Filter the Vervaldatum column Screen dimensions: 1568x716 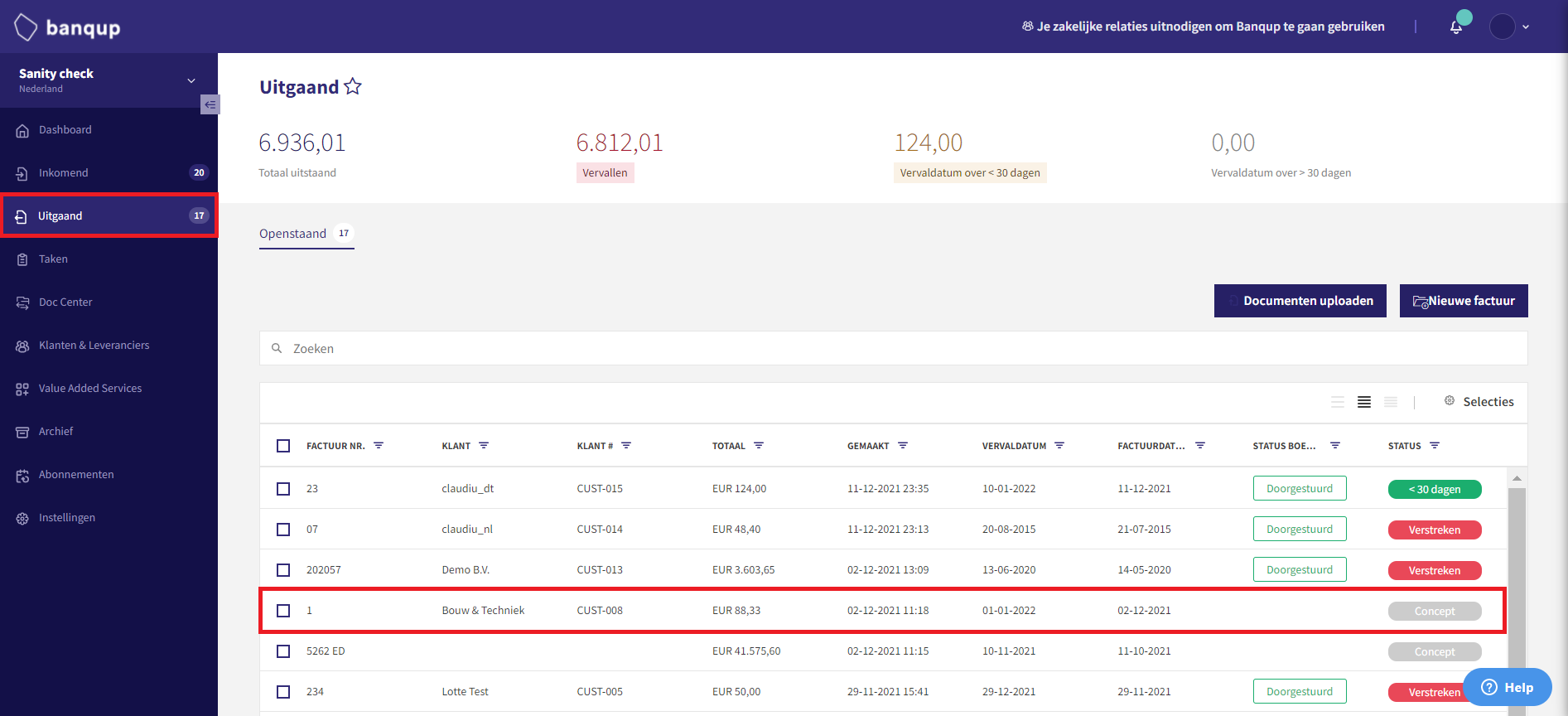click(x=1059, y=445)
